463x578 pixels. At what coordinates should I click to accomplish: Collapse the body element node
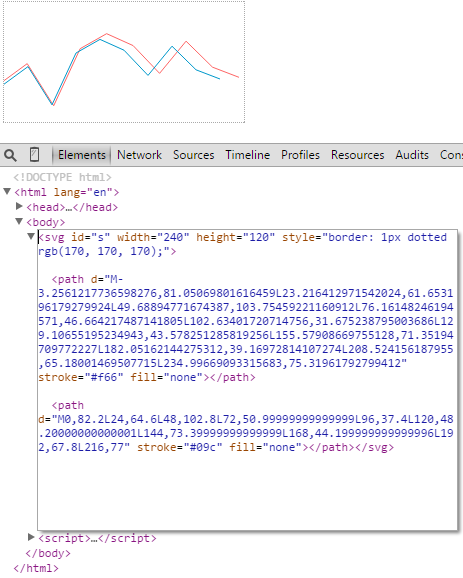19,221
